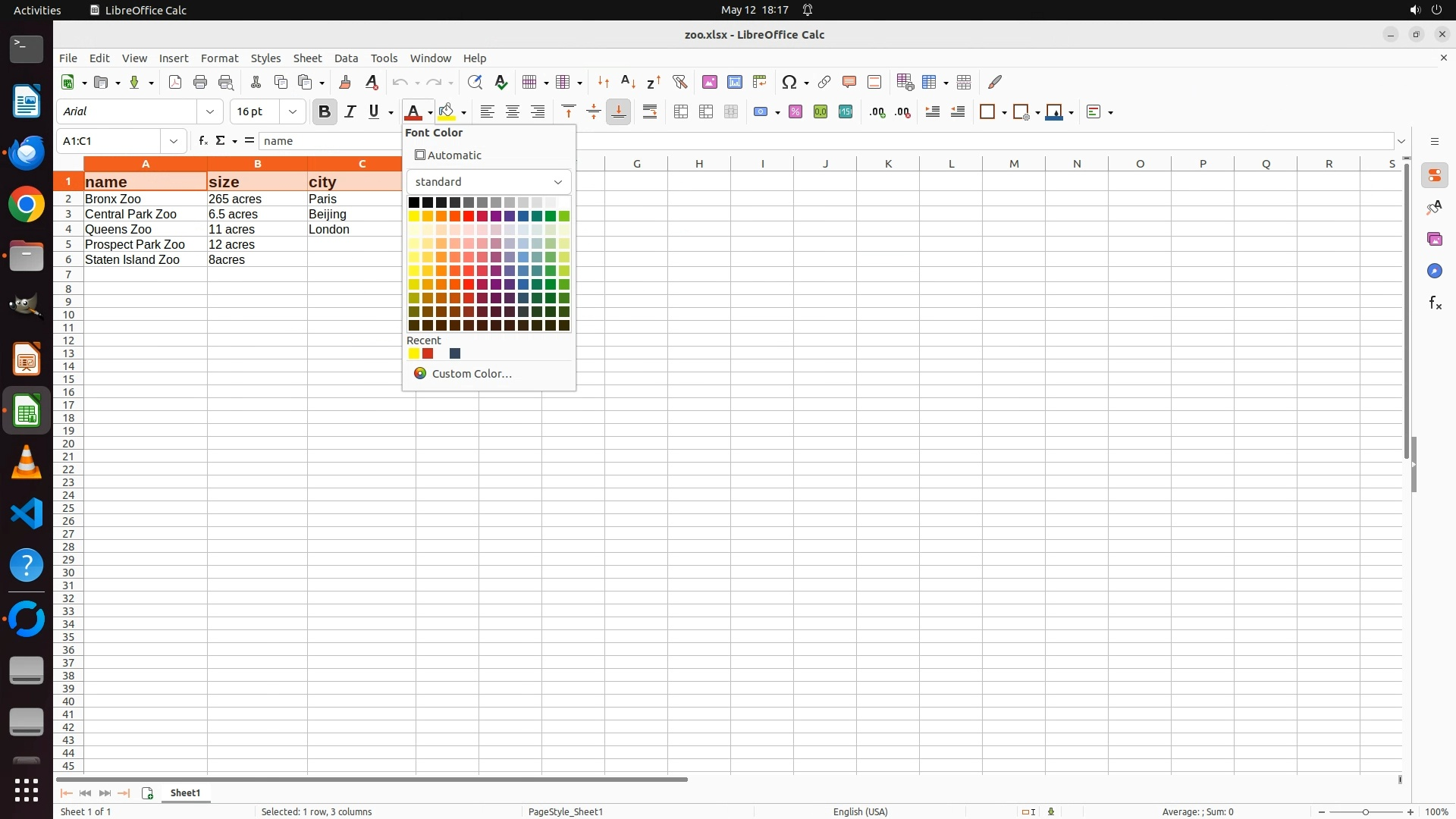Click the Insert Special Character icon
Screen dimensions: 1456x819
point(789,82)
